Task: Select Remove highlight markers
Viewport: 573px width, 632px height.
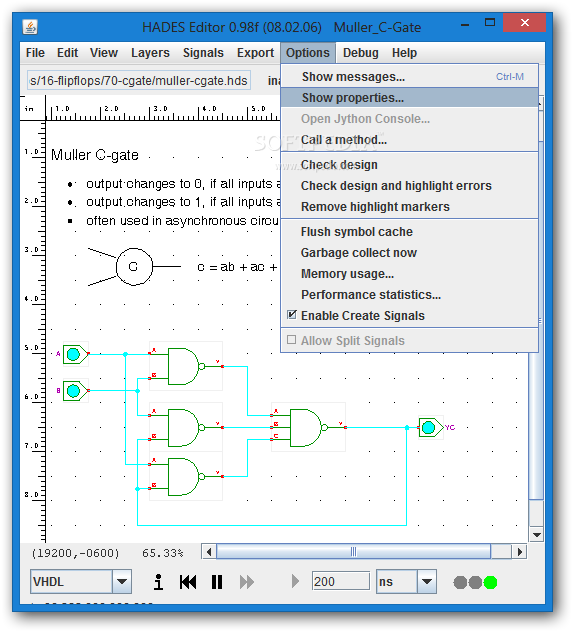Action: 409,206
